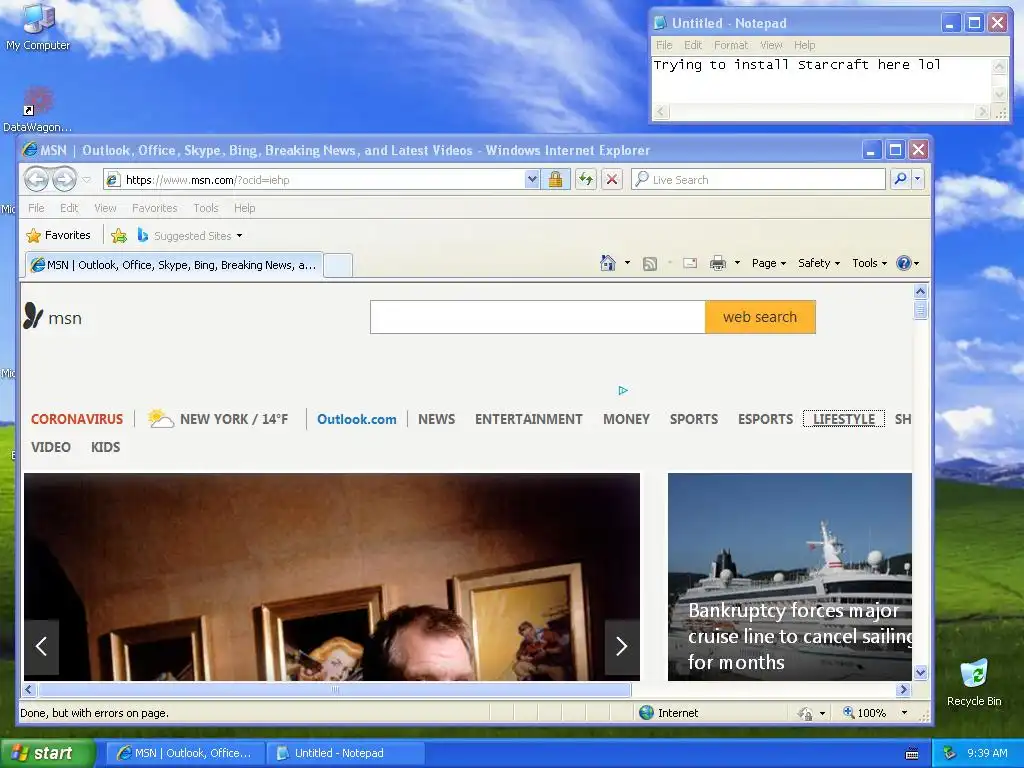The image size is (1024, 768).
Task: Click the address bar URL field
Action: [320, 180]
